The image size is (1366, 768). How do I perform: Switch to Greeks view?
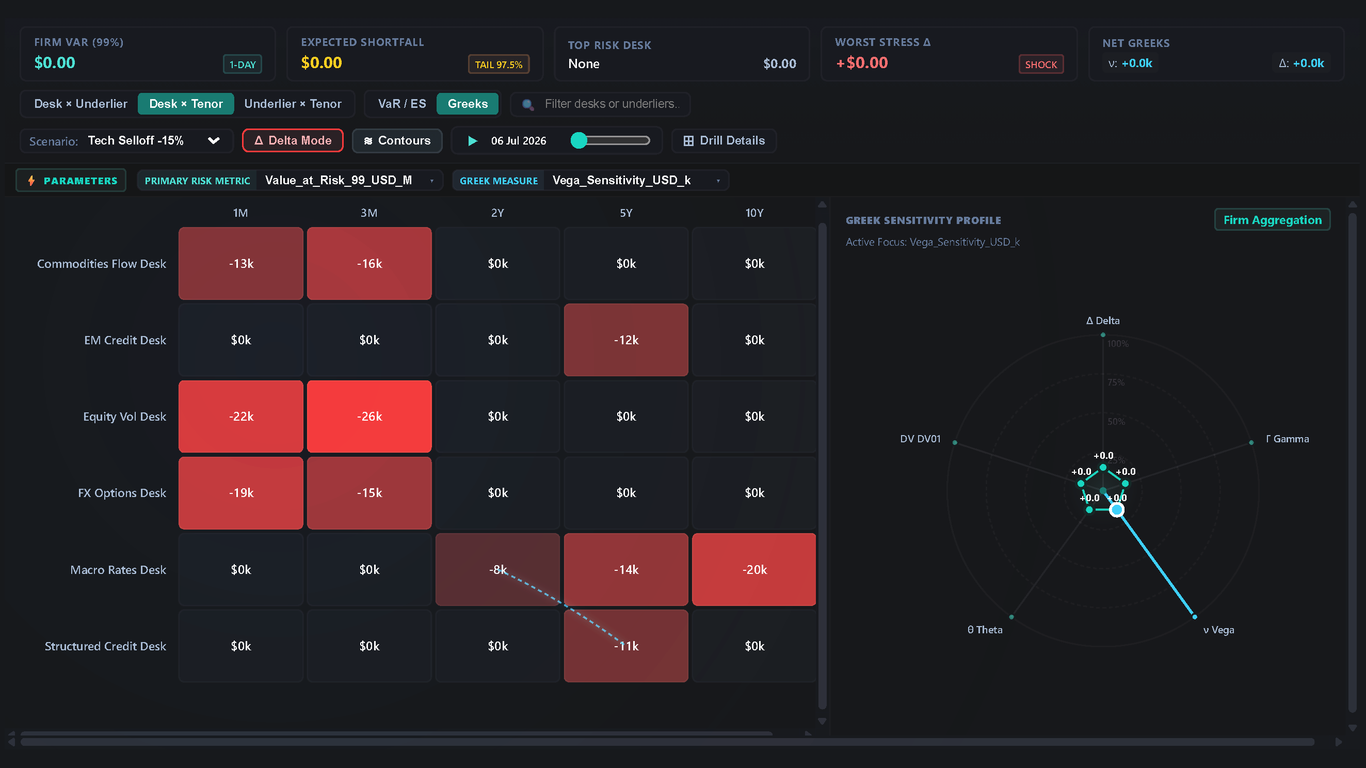pyautogui.click(x=468, y=104)
